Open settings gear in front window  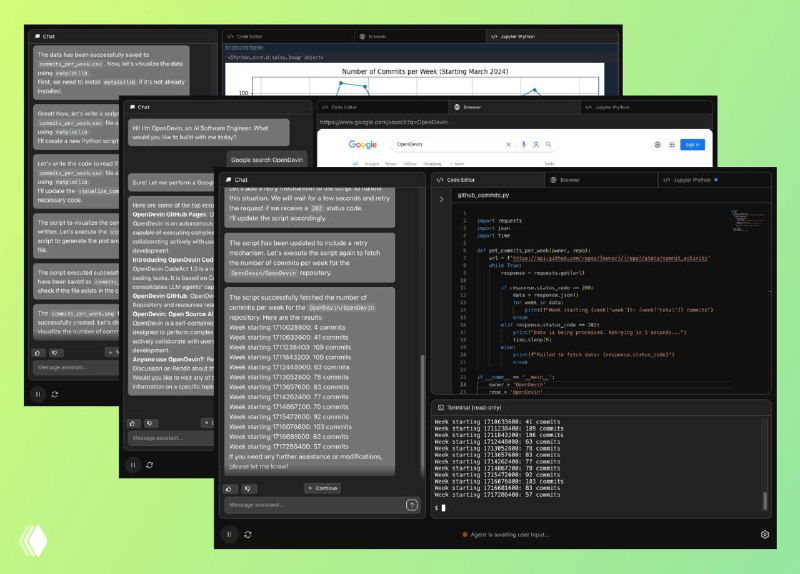[x=764, y=534]
